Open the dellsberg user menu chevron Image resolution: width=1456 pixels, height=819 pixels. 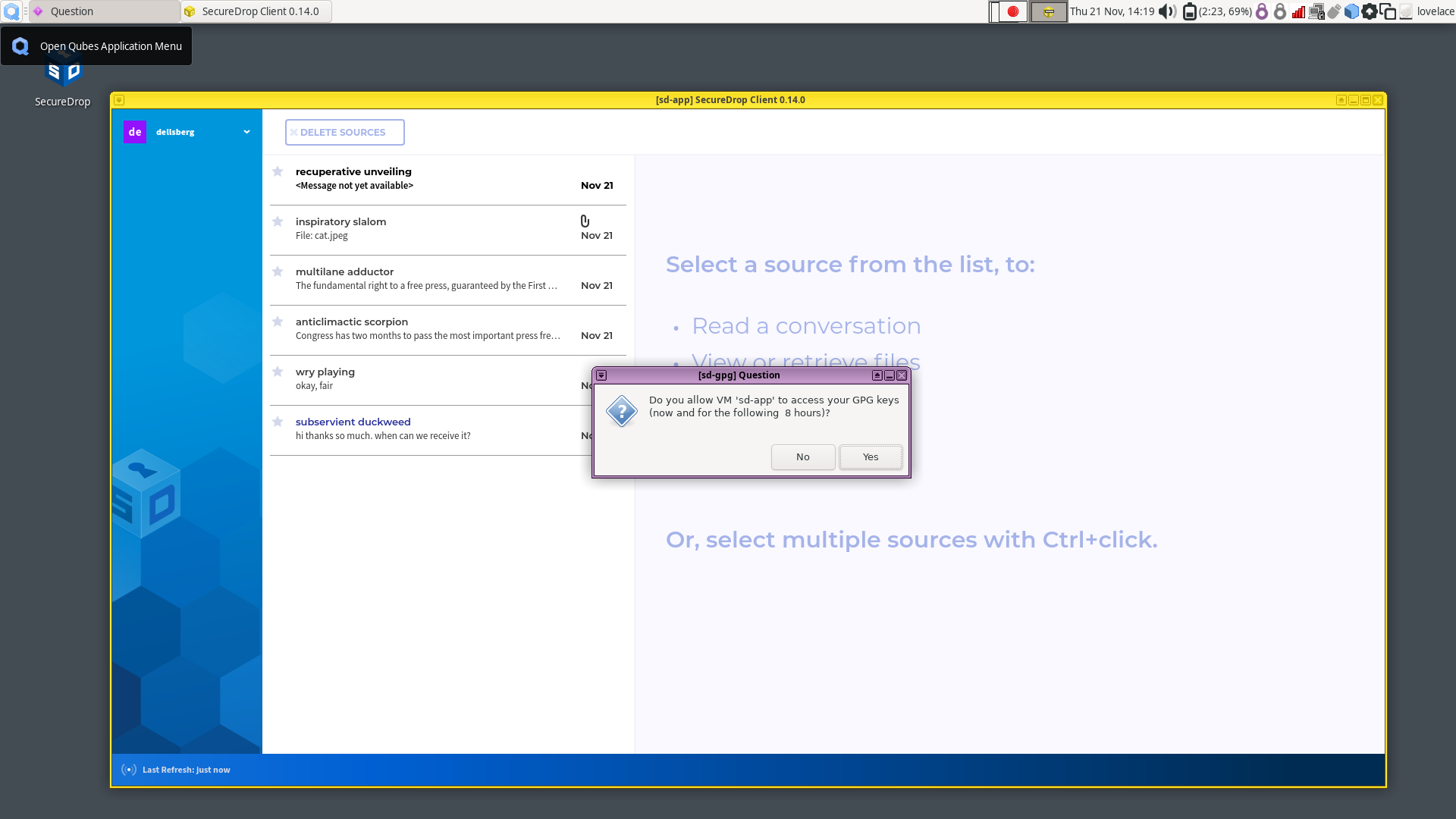[x=246, y=132]
